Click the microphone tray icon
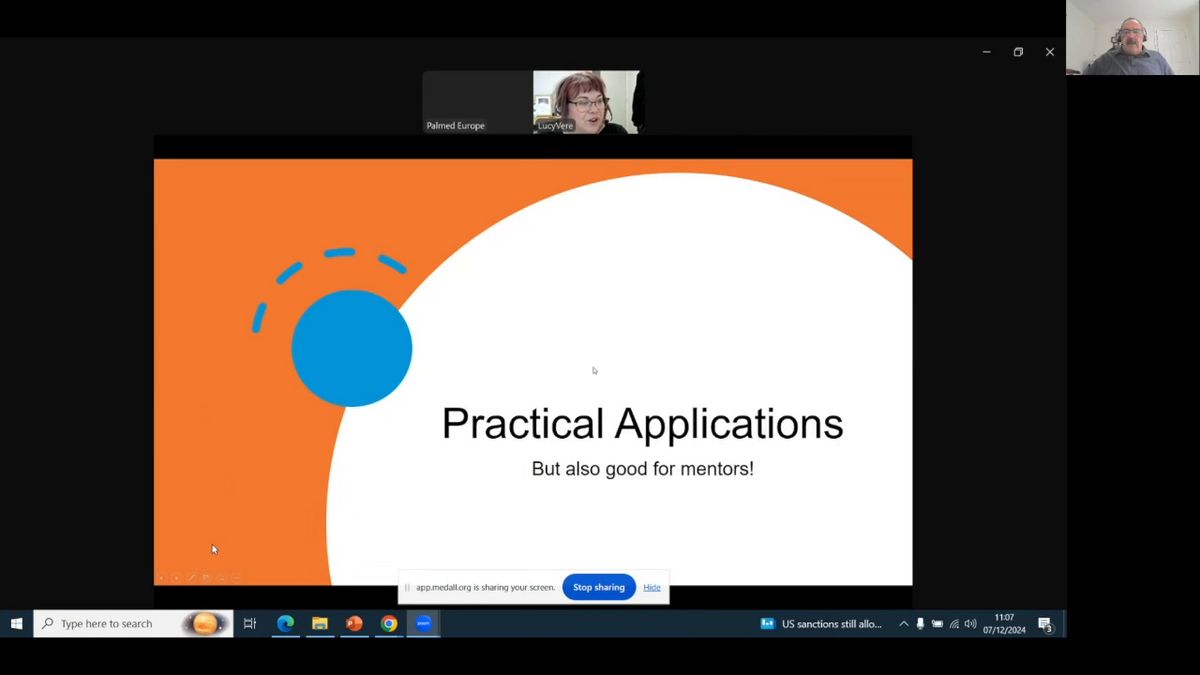The image size is (1200, 675). point(920,624)
